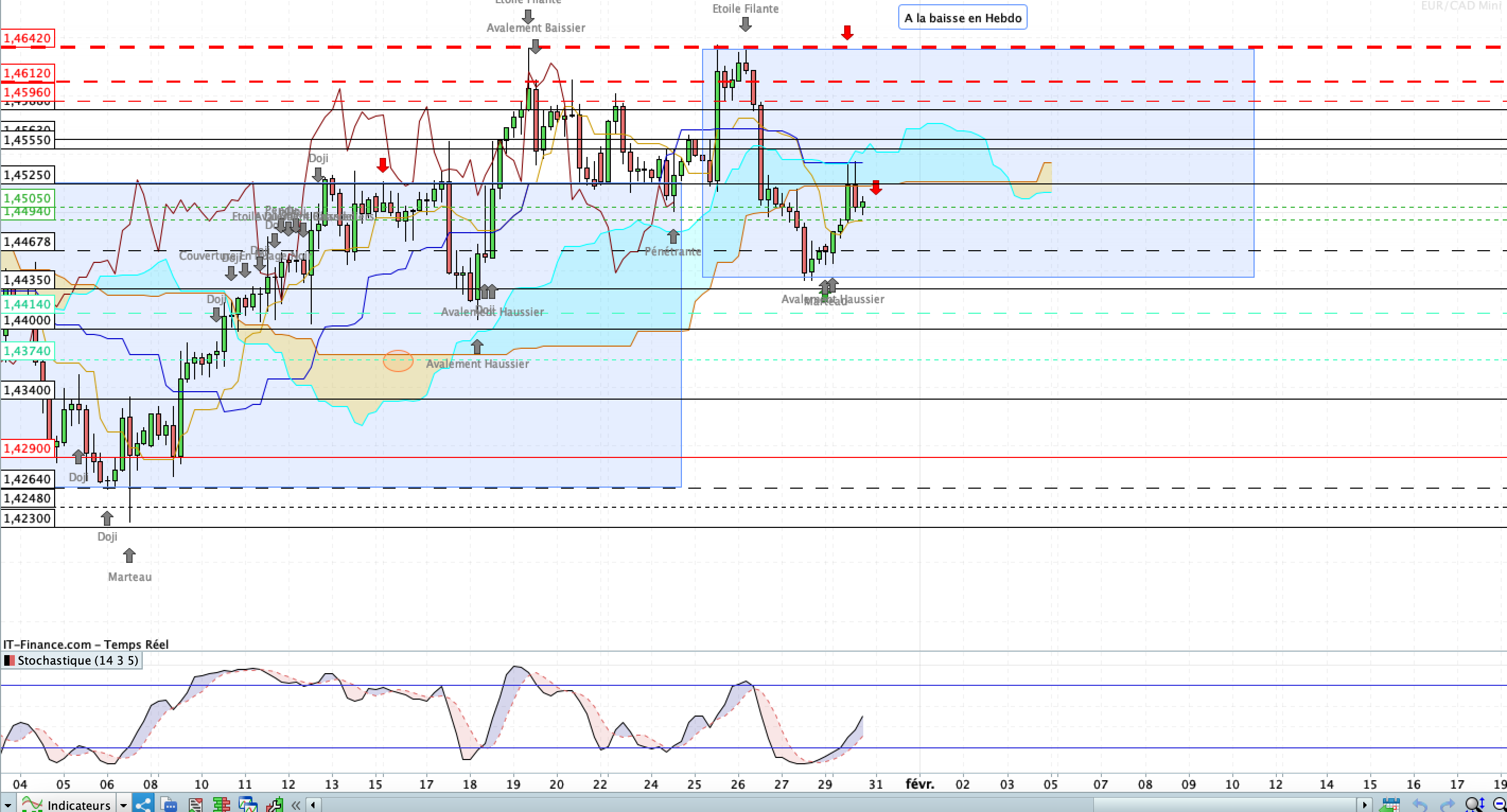This screenshot has height=812, width=1507.
Task: Expand the dropdown arrow next to Indicateurs
Action: coord(124,805)
